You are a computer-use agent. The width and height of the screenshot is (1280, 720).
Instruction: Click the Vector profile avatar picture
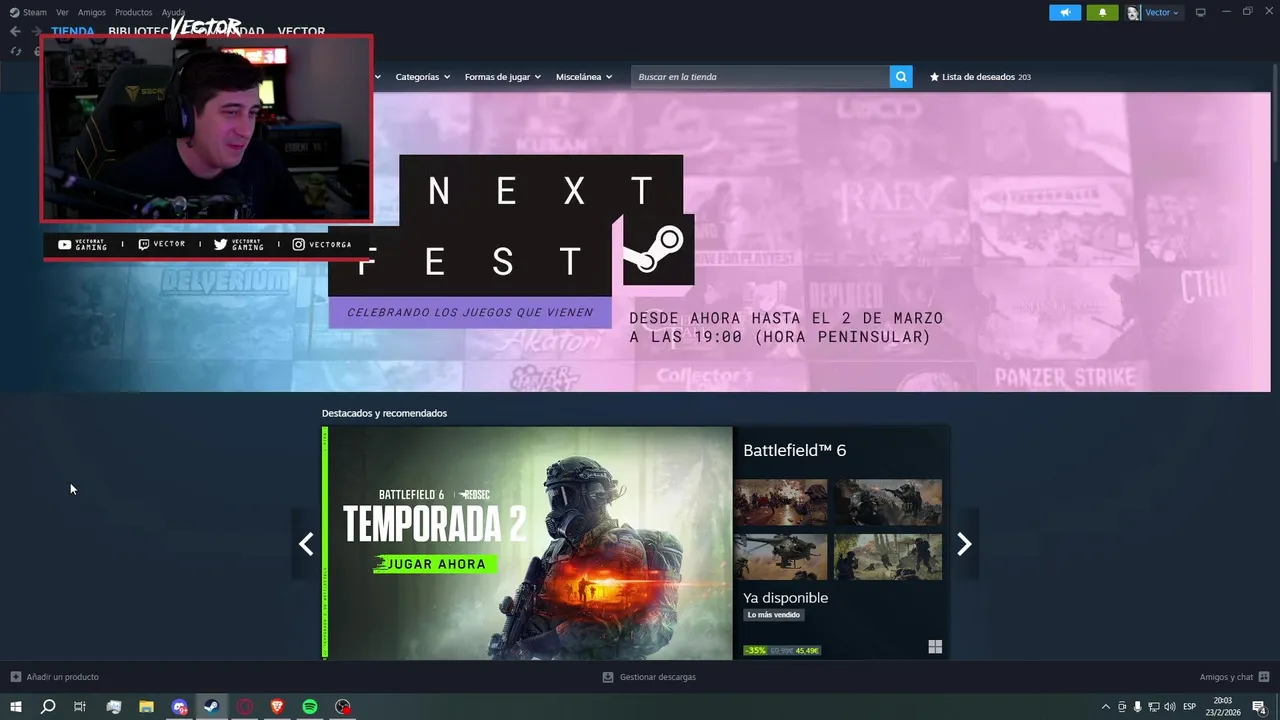click(1133, 12)
